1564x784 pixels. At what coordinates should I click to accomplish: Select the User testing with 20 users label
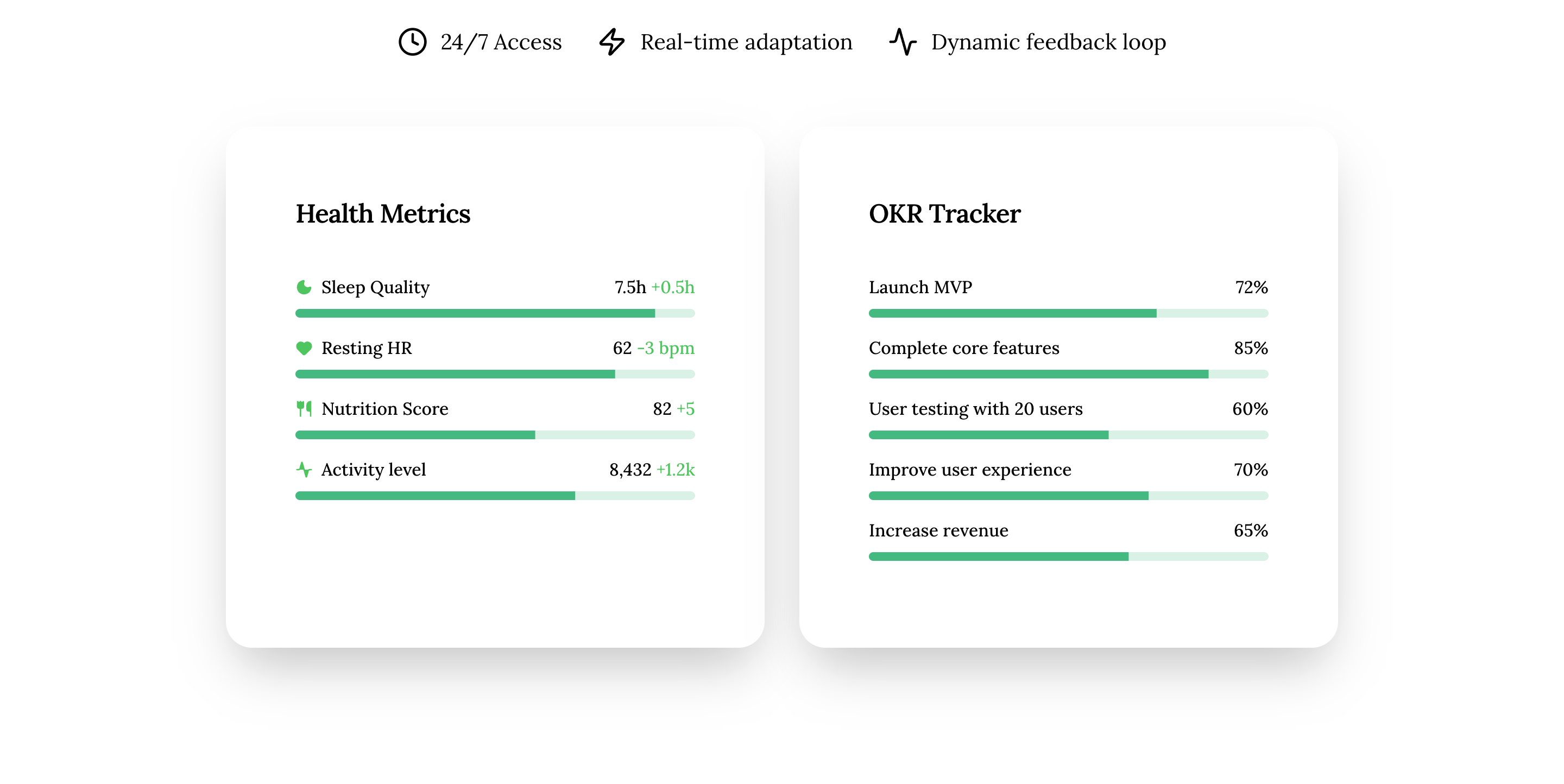[975, 408]
